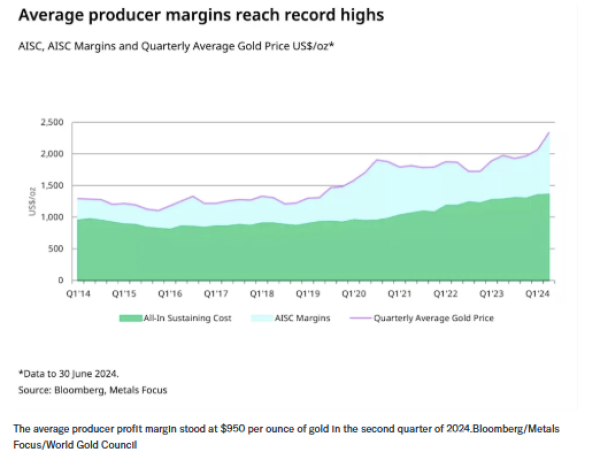Click the Q1'24 x-axis label
The image size is (600, 452).
coord(538,294)
